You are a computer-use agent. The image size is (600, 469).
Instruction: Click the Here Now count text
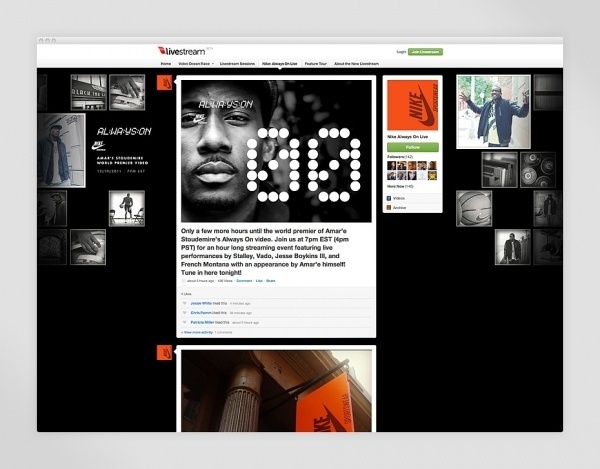[x=400, y=186]
